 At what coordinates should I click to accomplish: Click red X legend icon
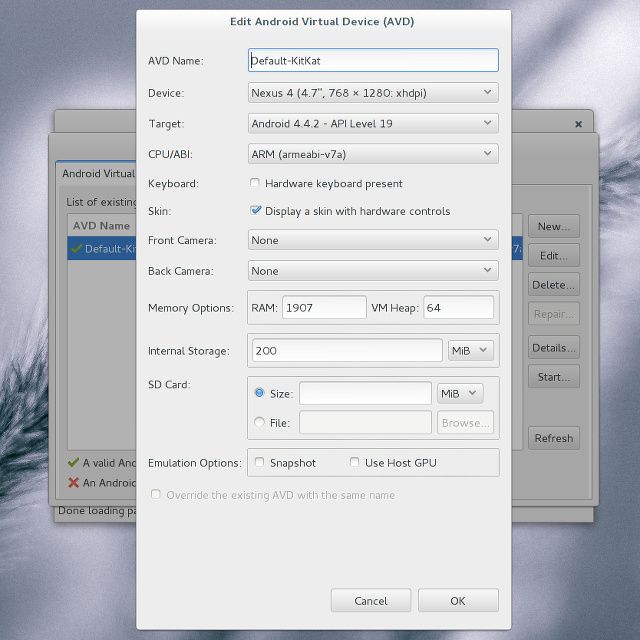pyautogui.click(x=73, y=482)
